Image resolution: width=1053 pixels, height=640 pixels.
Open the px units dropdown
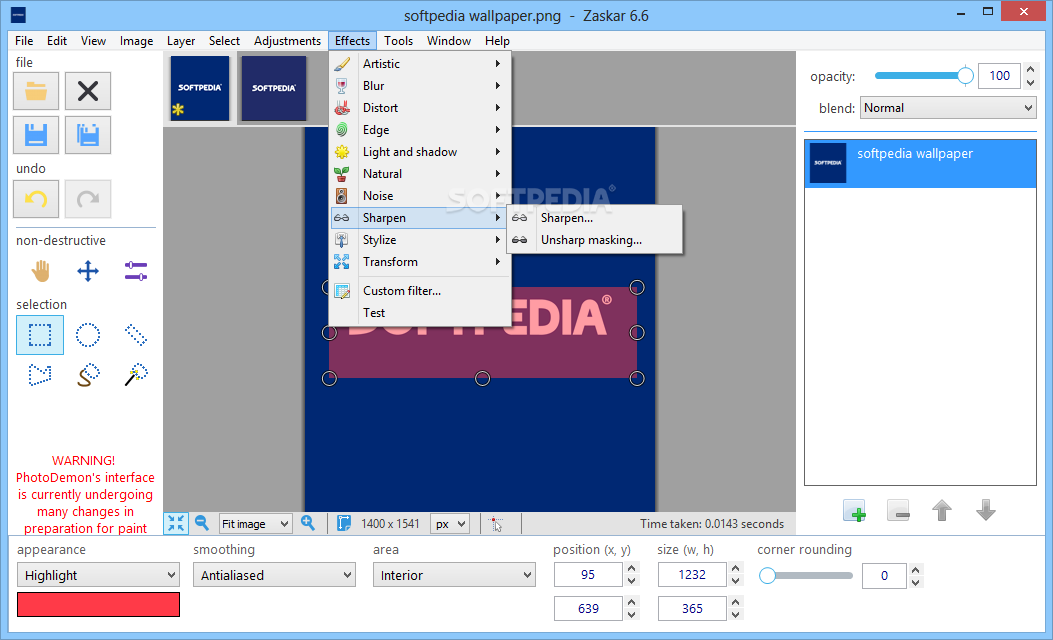click(449, 524)
